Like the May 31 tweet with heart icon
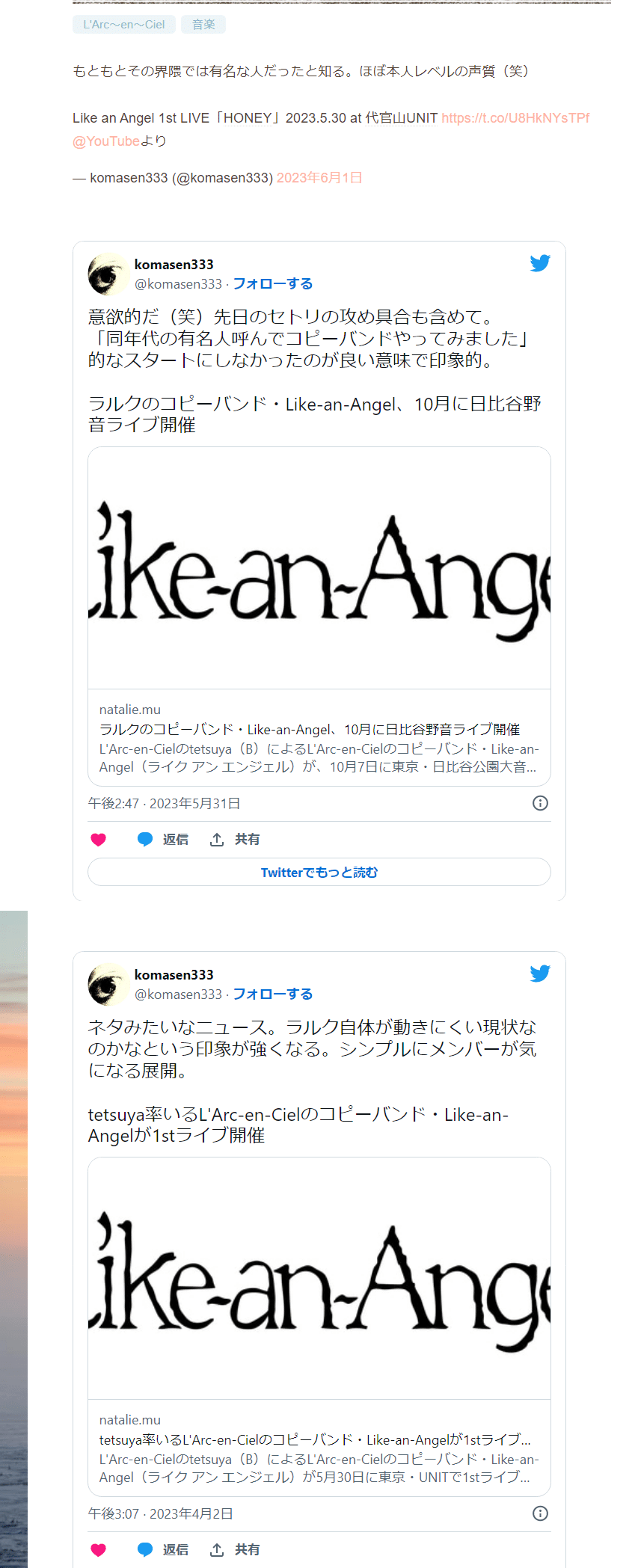641x1568 pixels. [x=98, y=840]
